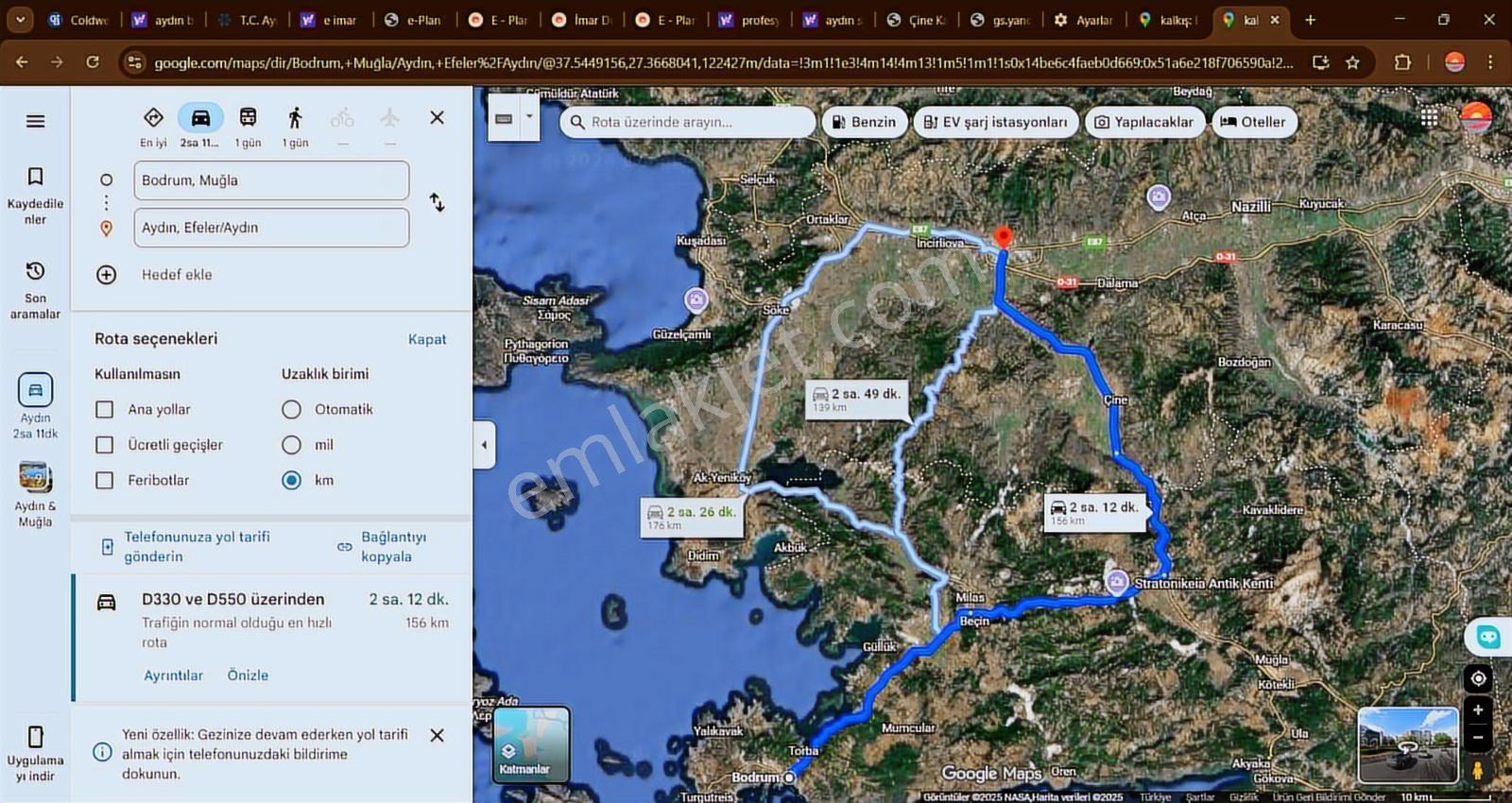
Task: Select the Street View pegman
Action: (1478, 770)
